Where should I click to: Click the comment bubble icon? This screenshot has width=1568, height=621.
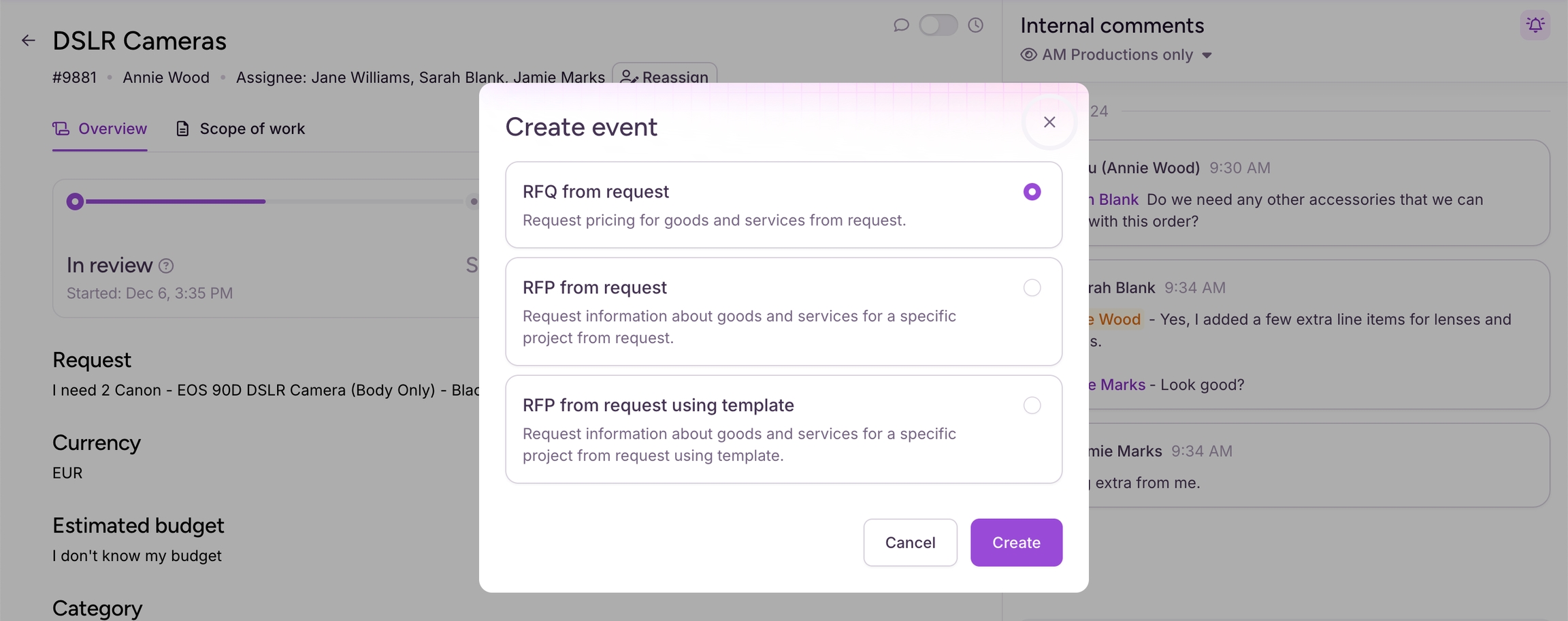(901, 25)
